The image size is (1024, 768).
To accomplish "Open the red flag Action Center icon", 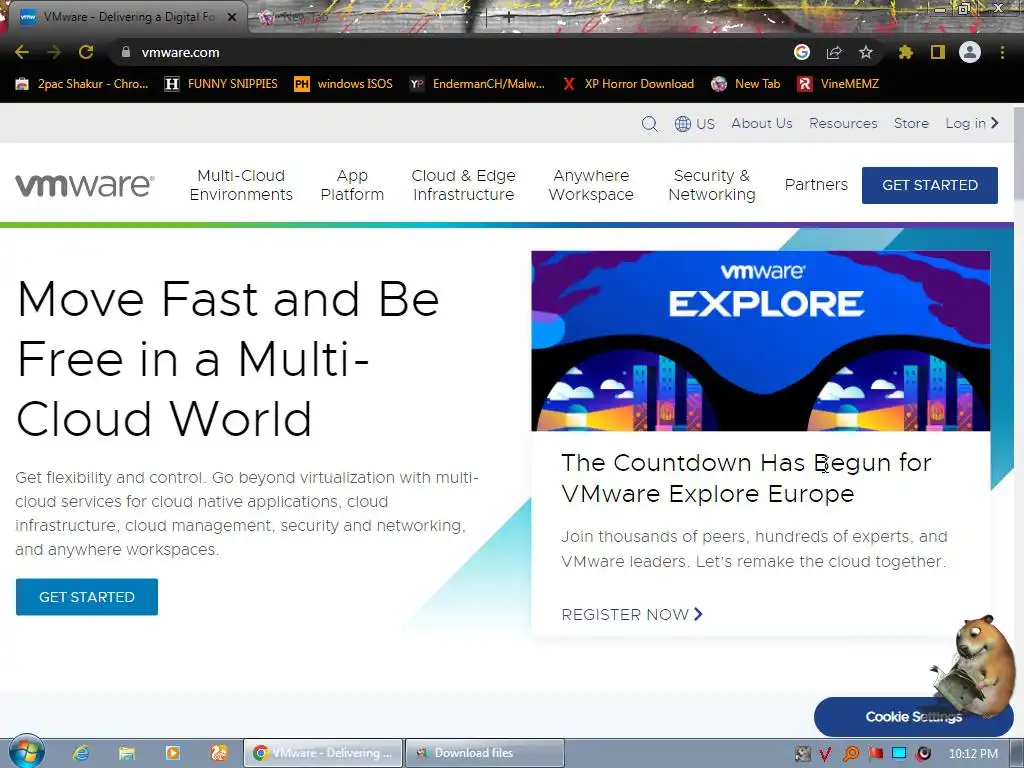I will (x=875, y=754).
